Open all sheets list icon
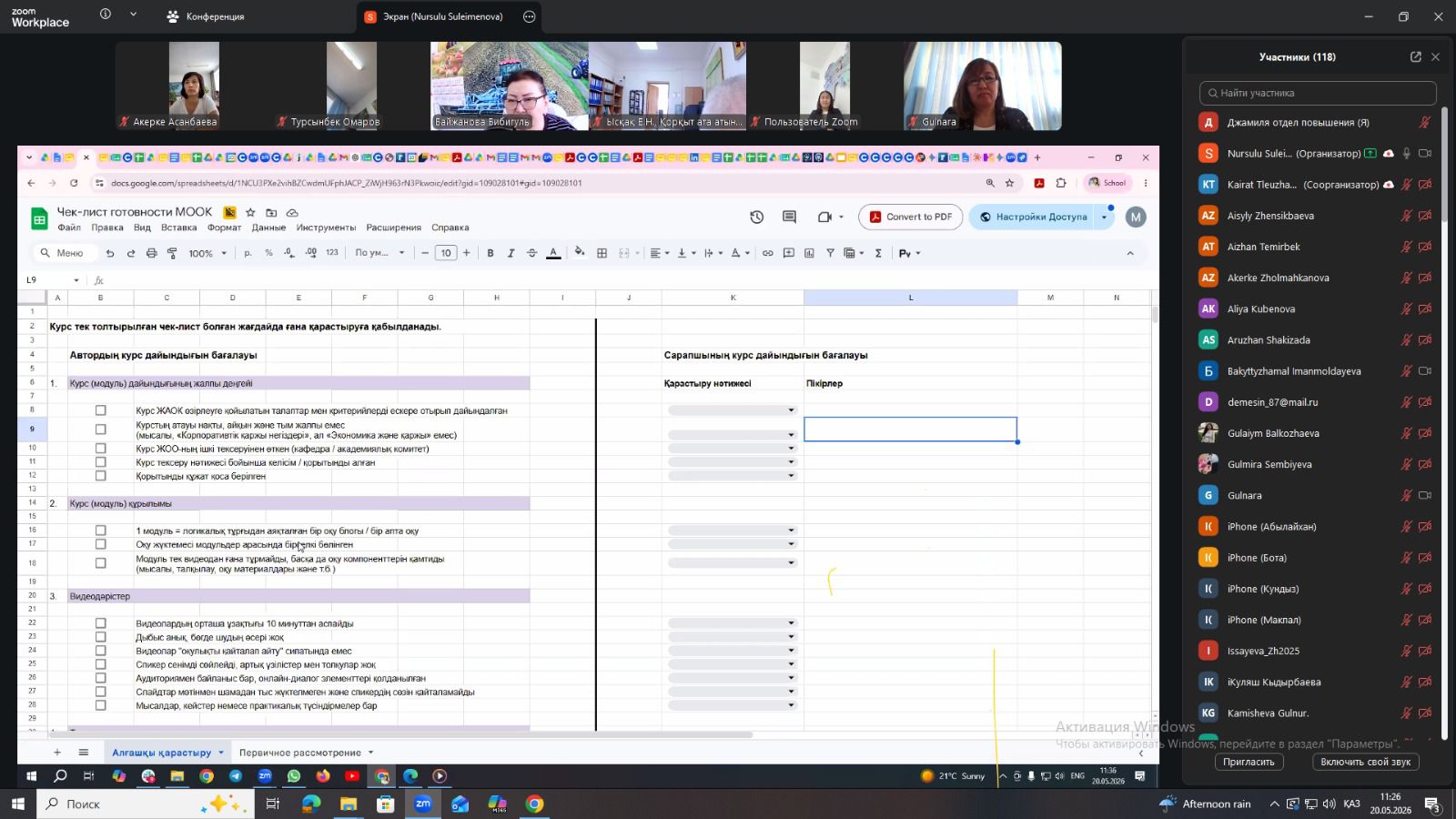The image size is (1456, 819). pyautogui.click(x=83, y=752)
